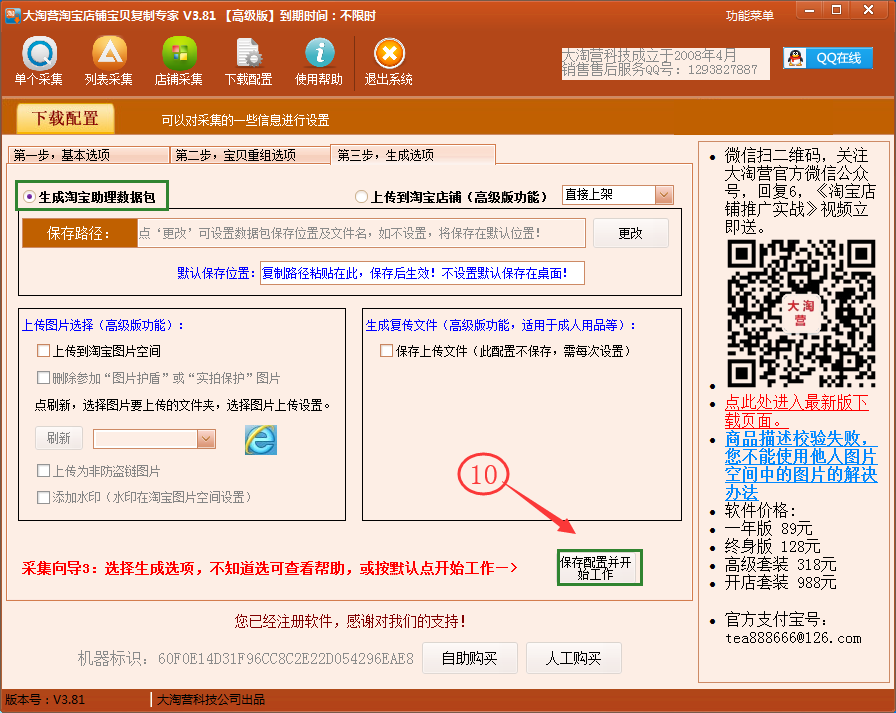Click the 终身版 128元 price text

pos(773,546)
